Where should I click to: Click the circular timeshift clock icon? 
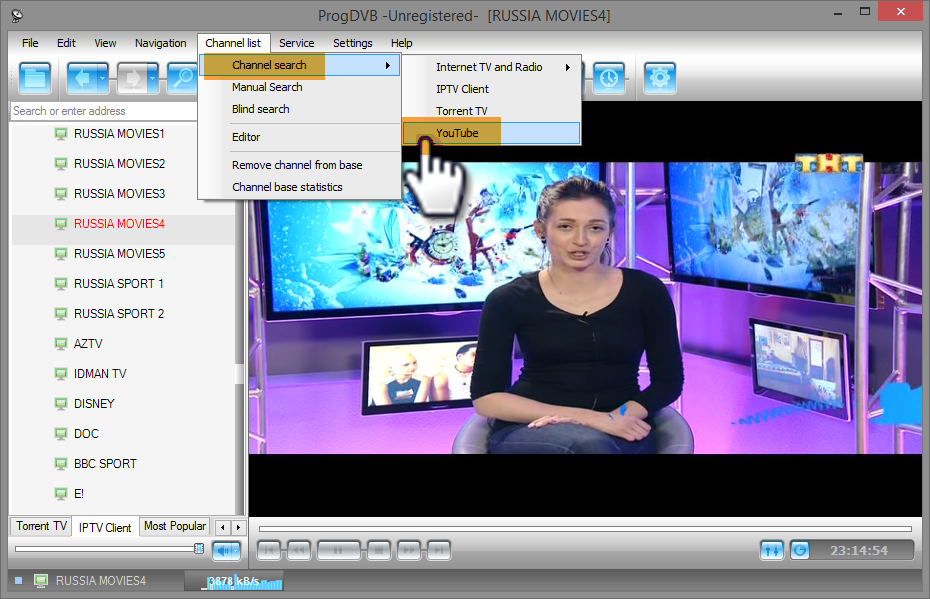pos(800,550)
